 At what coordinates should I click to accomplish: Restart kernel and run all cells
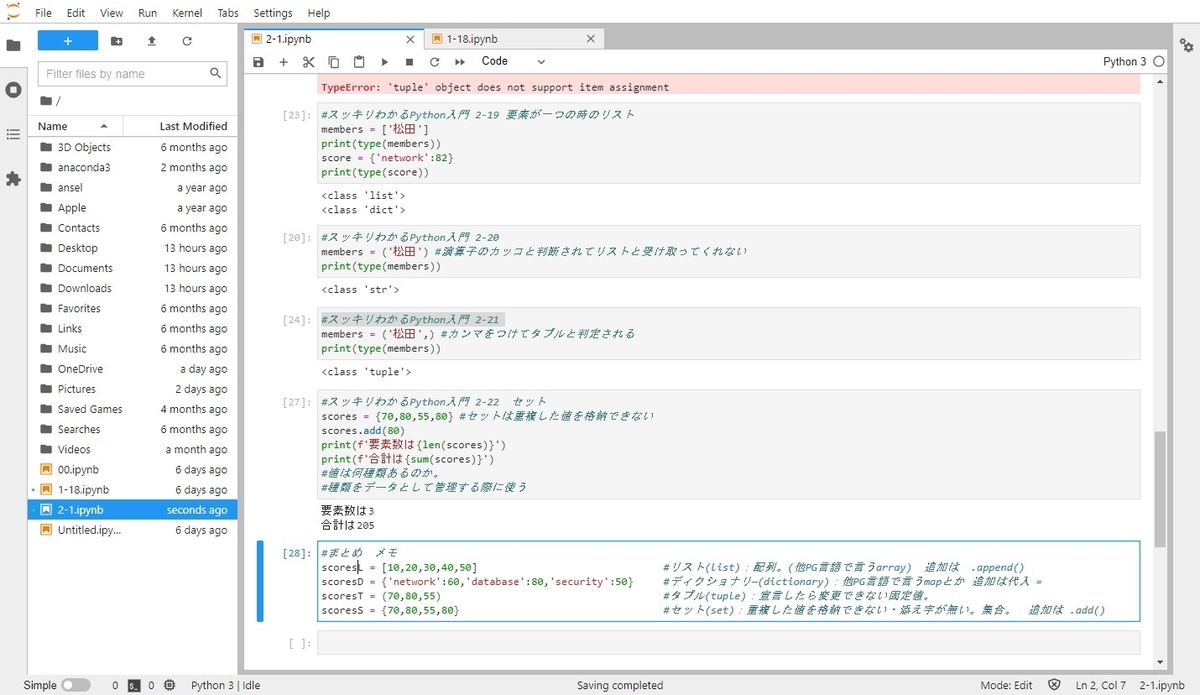tap(460, 62)
